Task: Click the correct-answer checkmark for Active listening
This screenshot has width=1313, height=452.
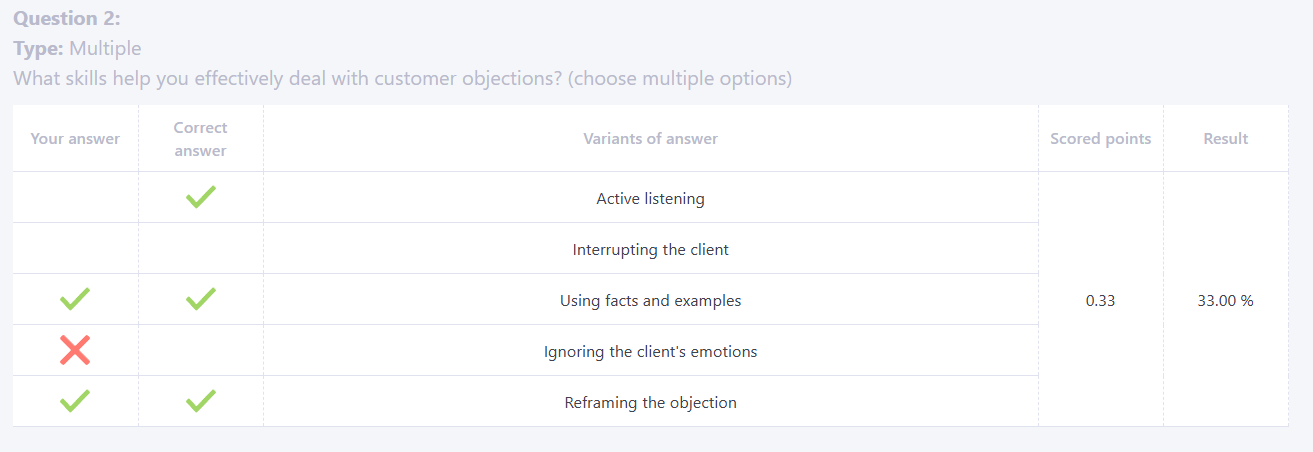Action: (x=201, y=197)
